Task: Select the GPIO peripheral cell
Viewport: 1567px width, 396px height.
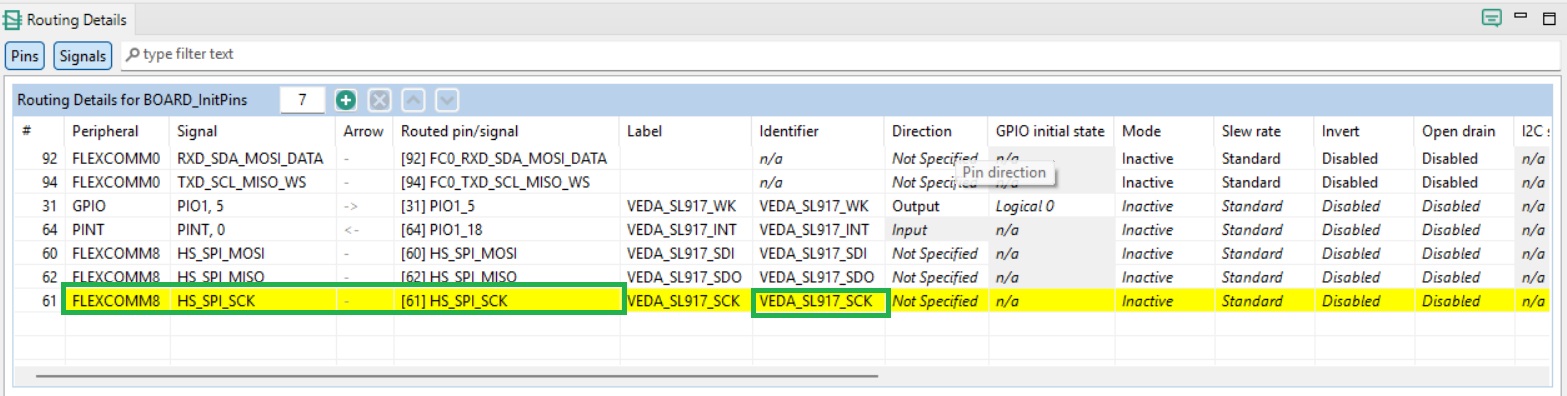Action: (117, 206)
